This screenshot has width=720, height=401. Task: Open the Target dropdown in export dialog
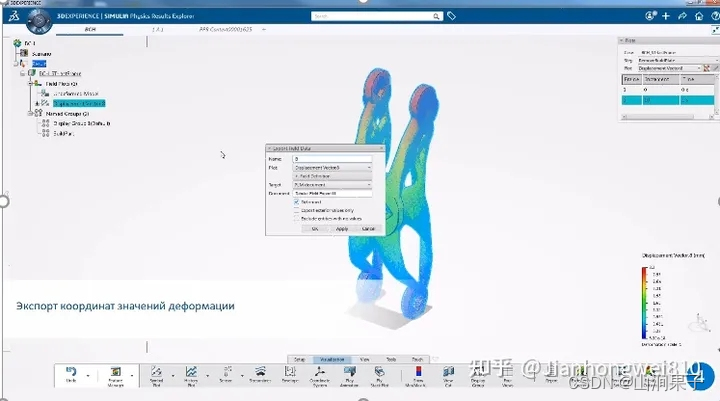332,185
